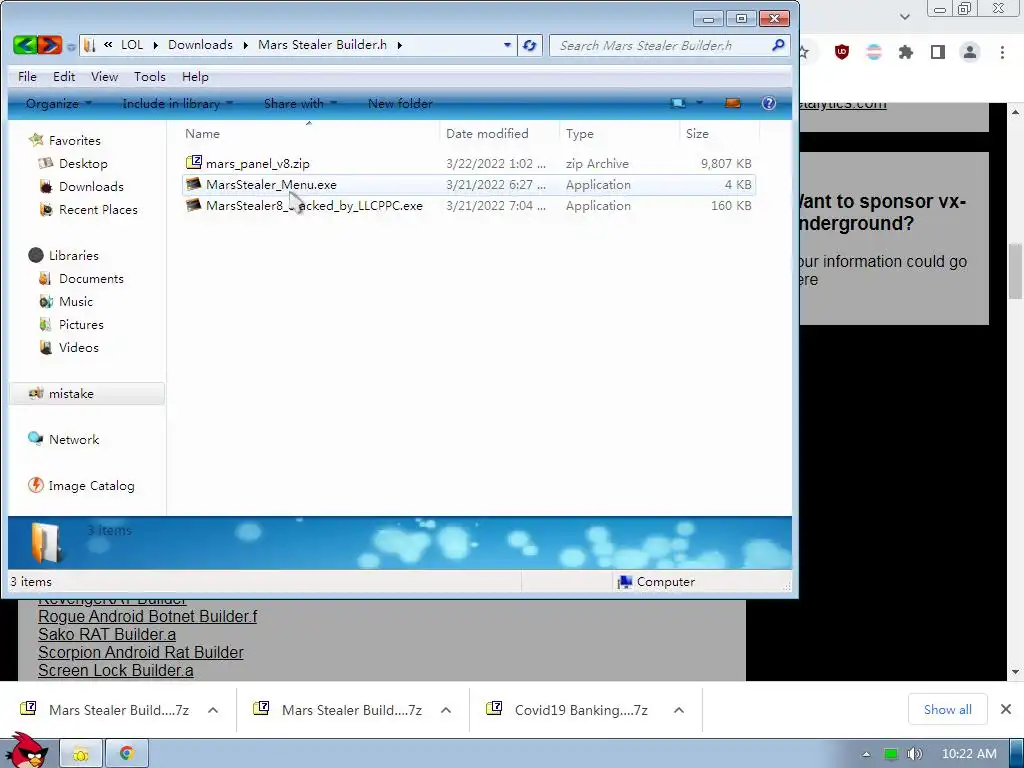Open Network in the navigation pane
1024x768 pixels.
[x=73, y=440]
